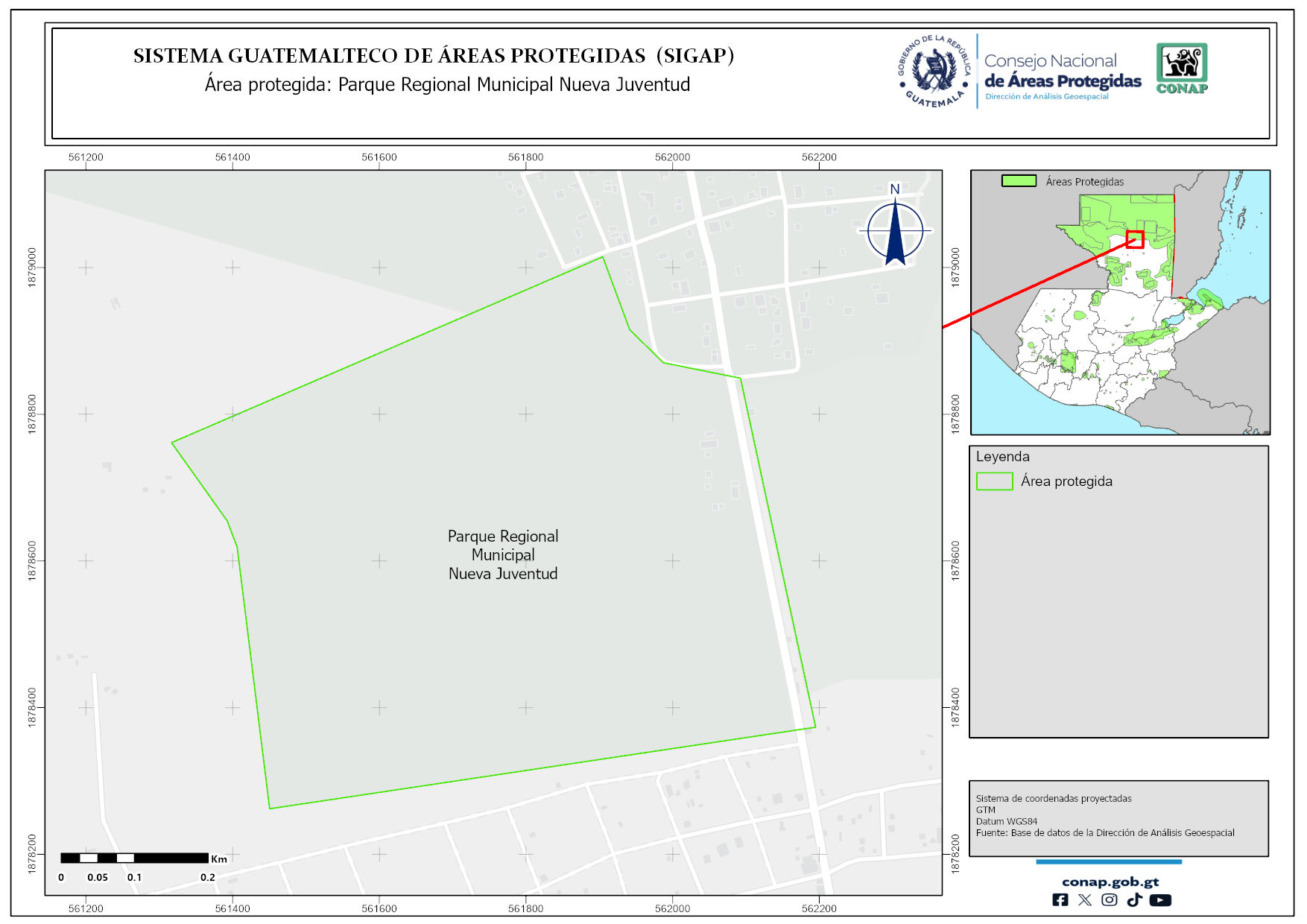Screen dimensions: 1307x924
Task: Click the Leyenda heading
Action: [x=1002, y=457]
